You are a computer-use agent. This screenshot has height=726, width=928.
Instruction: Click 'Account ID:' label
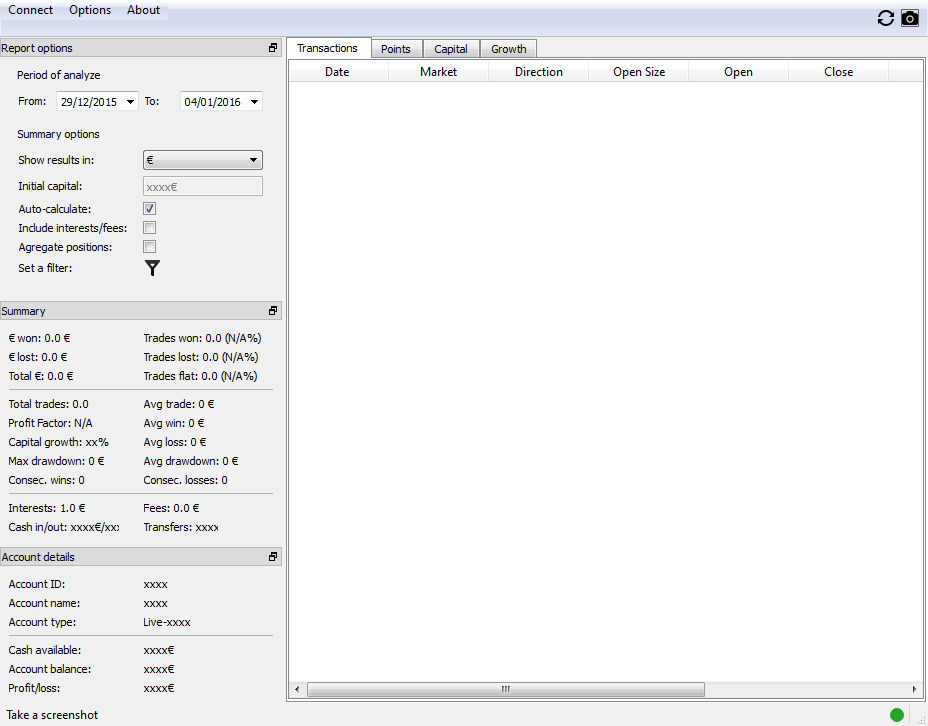pyautogui.click(x=37, y=584)
